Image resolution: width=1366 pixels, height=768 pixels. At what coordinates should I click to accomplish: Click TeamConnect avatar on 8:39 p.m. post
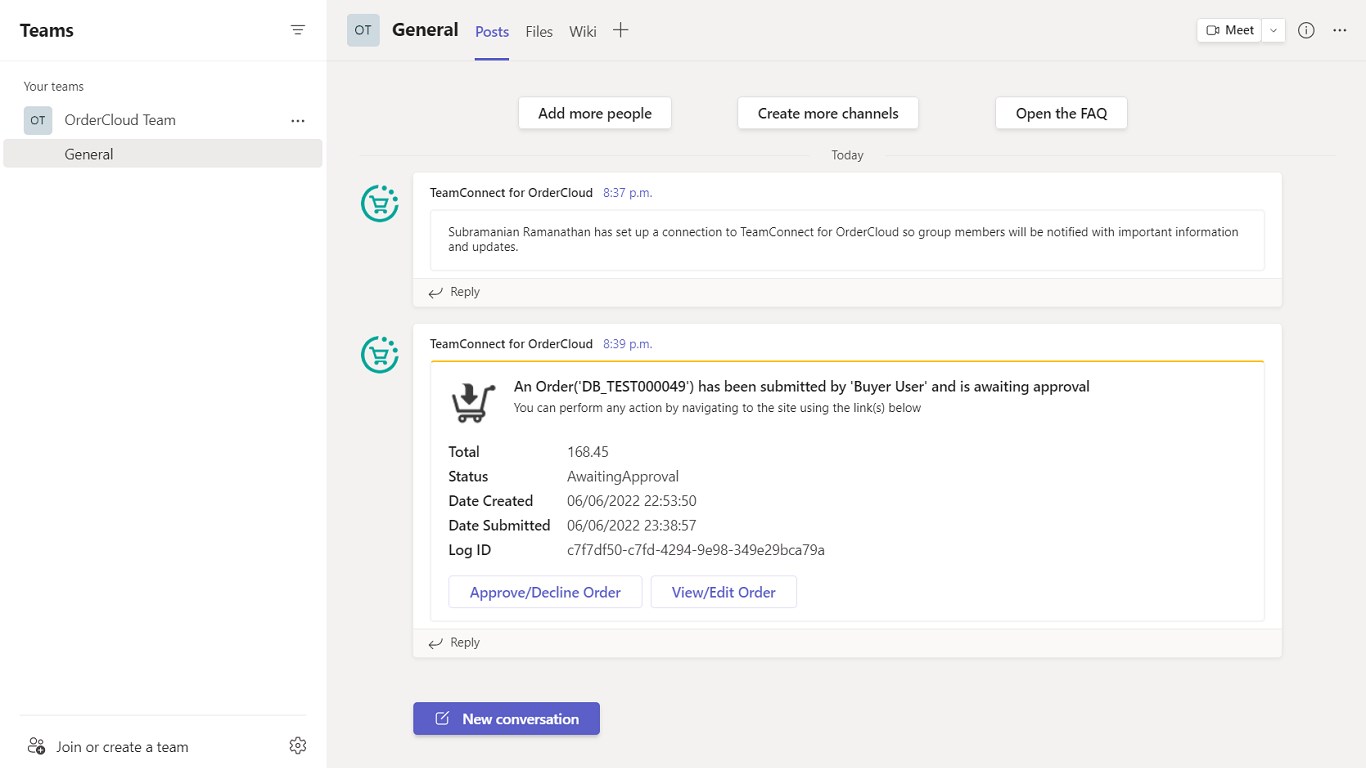point(380,354)
